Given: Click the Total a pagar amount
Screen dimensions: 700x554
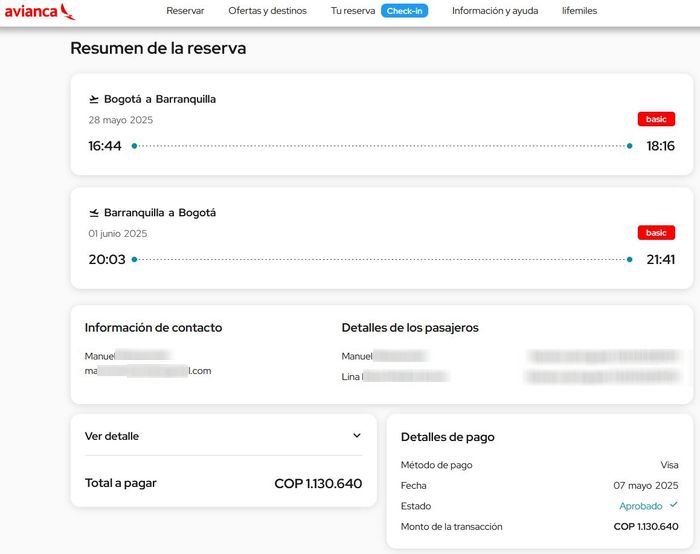Looking at the screenshot, I should click(x=318, y=484).
